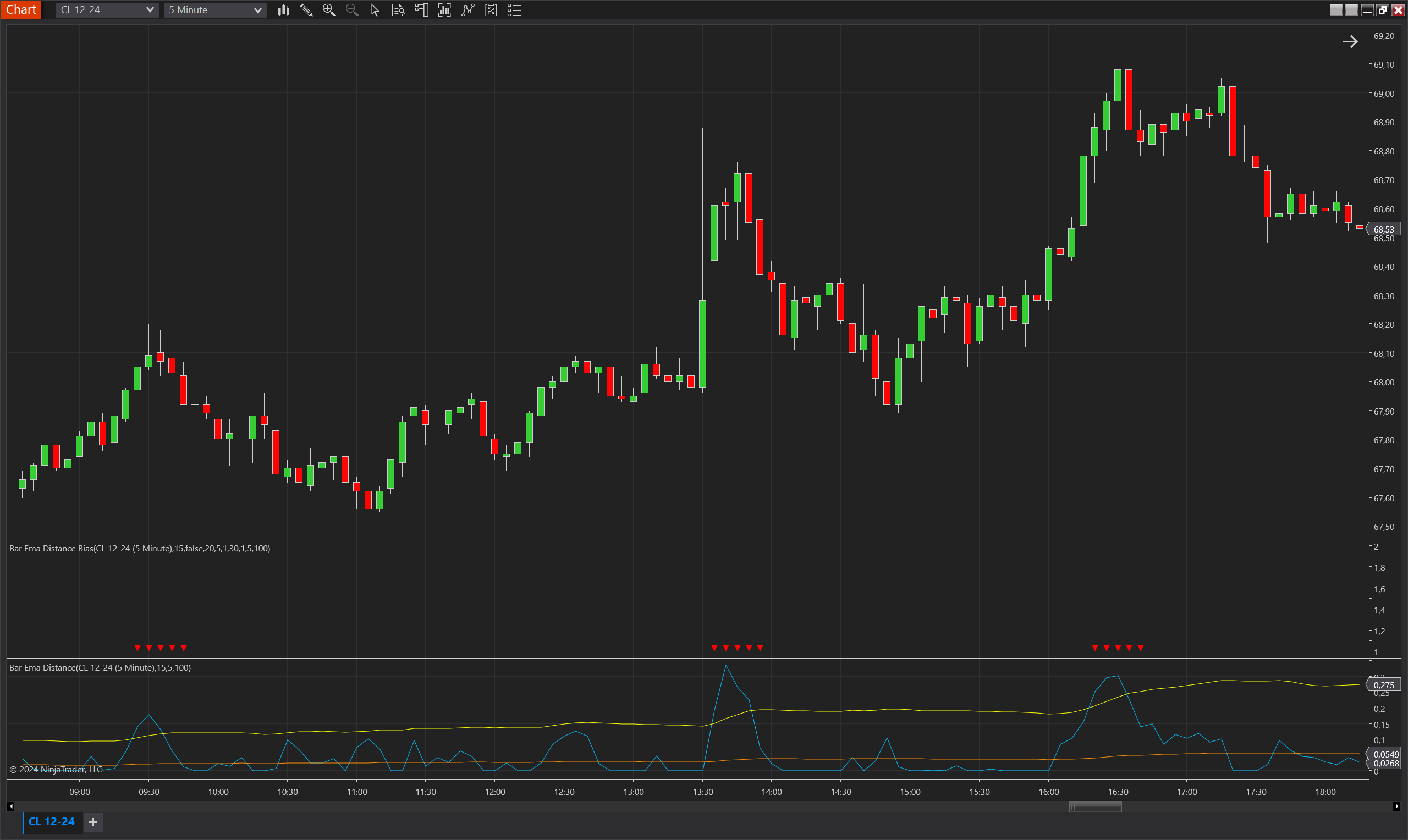Viewport: 1408px width, 840px height.
Task: Click the 09:00 time axis label
Action: [x=79, y=792]
